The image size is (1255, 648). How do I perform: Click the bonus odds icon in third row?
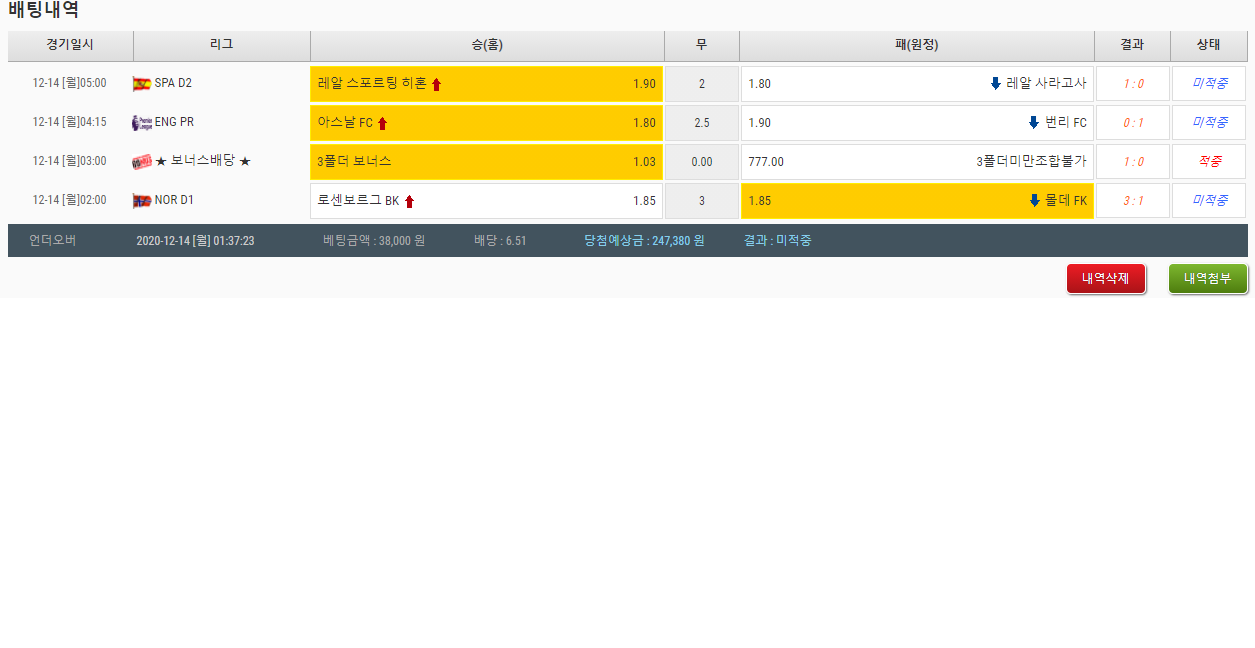point(141,162)
